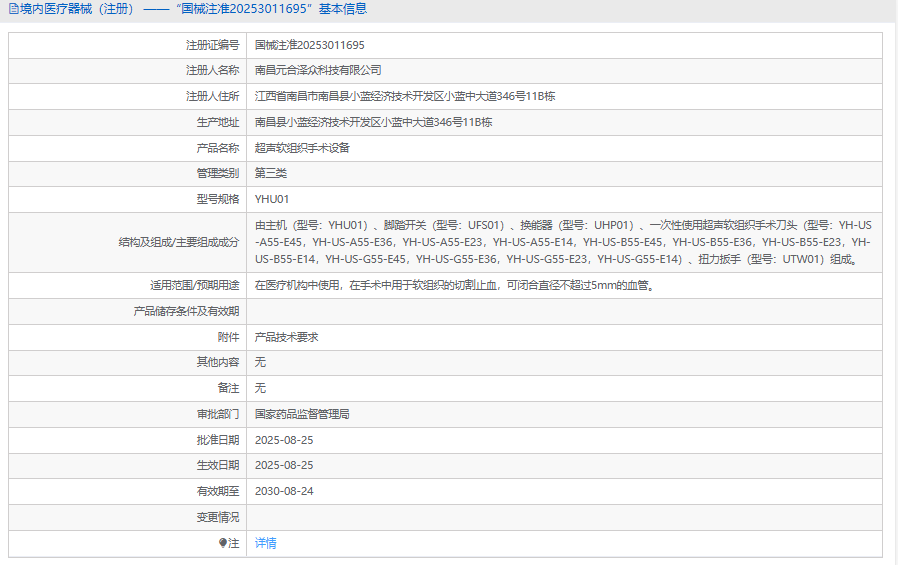Click the 注册人名称 label
Viewport: 898px width, 565px height.
click(x=212, y=70)
